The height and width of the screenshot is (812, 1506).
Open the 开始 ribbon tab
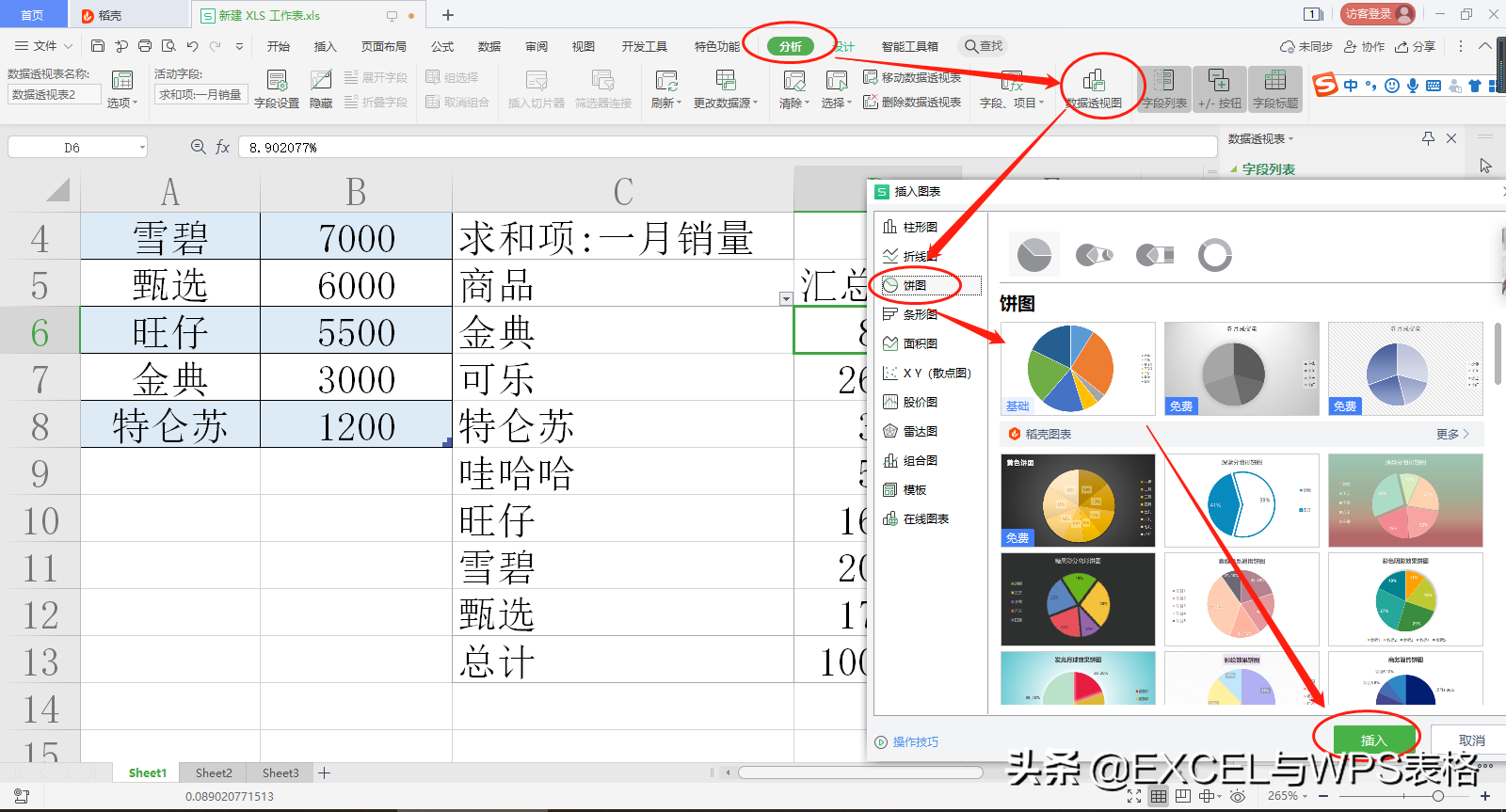coord(278,46)
